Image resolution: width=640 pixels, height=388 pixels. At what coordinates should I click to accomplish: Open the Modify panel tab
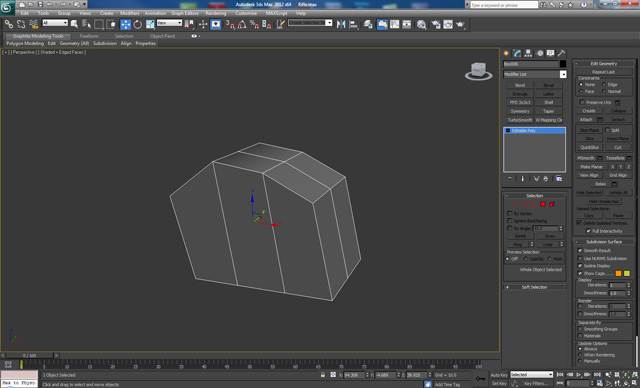518,53
